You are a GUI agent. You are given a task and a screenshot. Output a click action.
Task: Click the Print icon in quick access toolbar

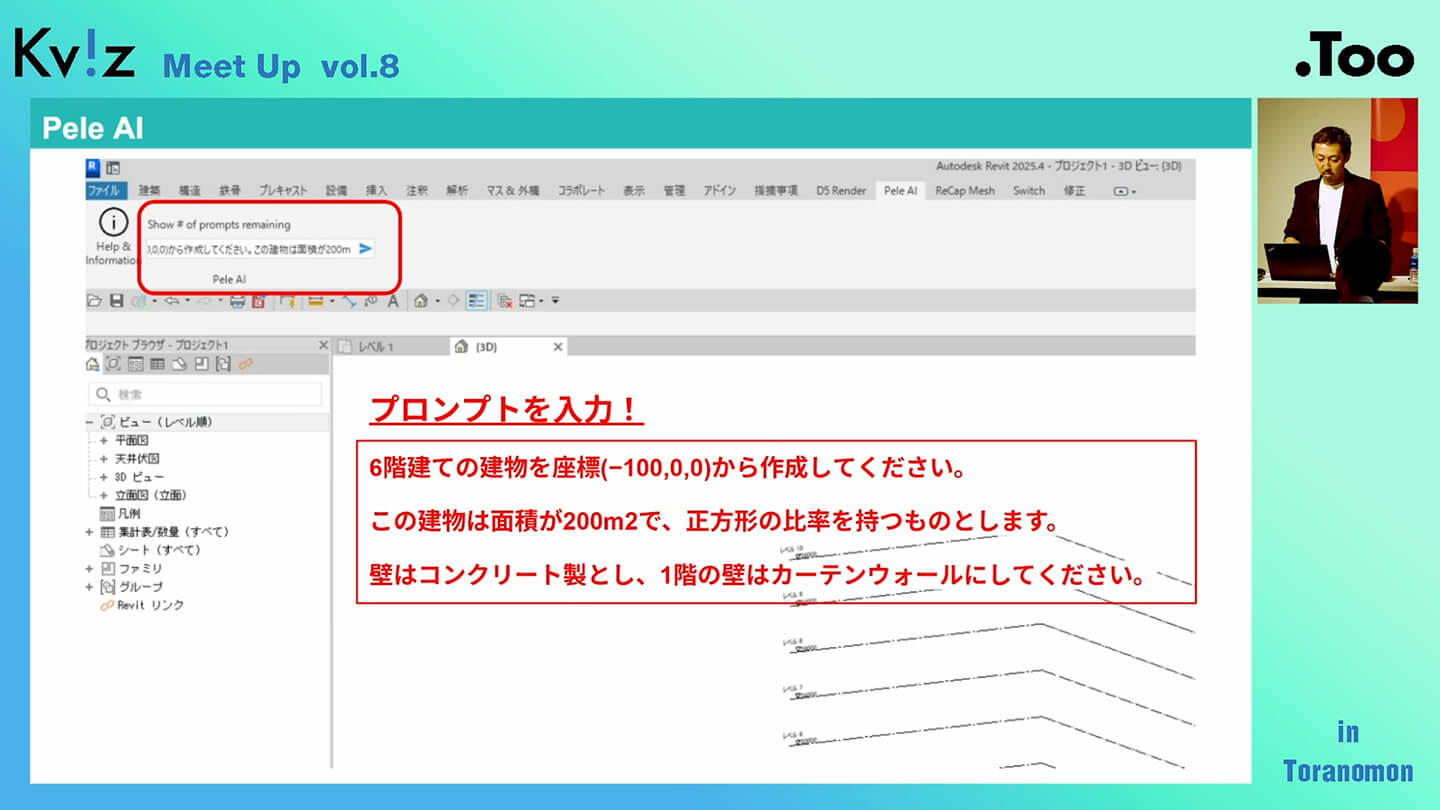coord(237,300)
